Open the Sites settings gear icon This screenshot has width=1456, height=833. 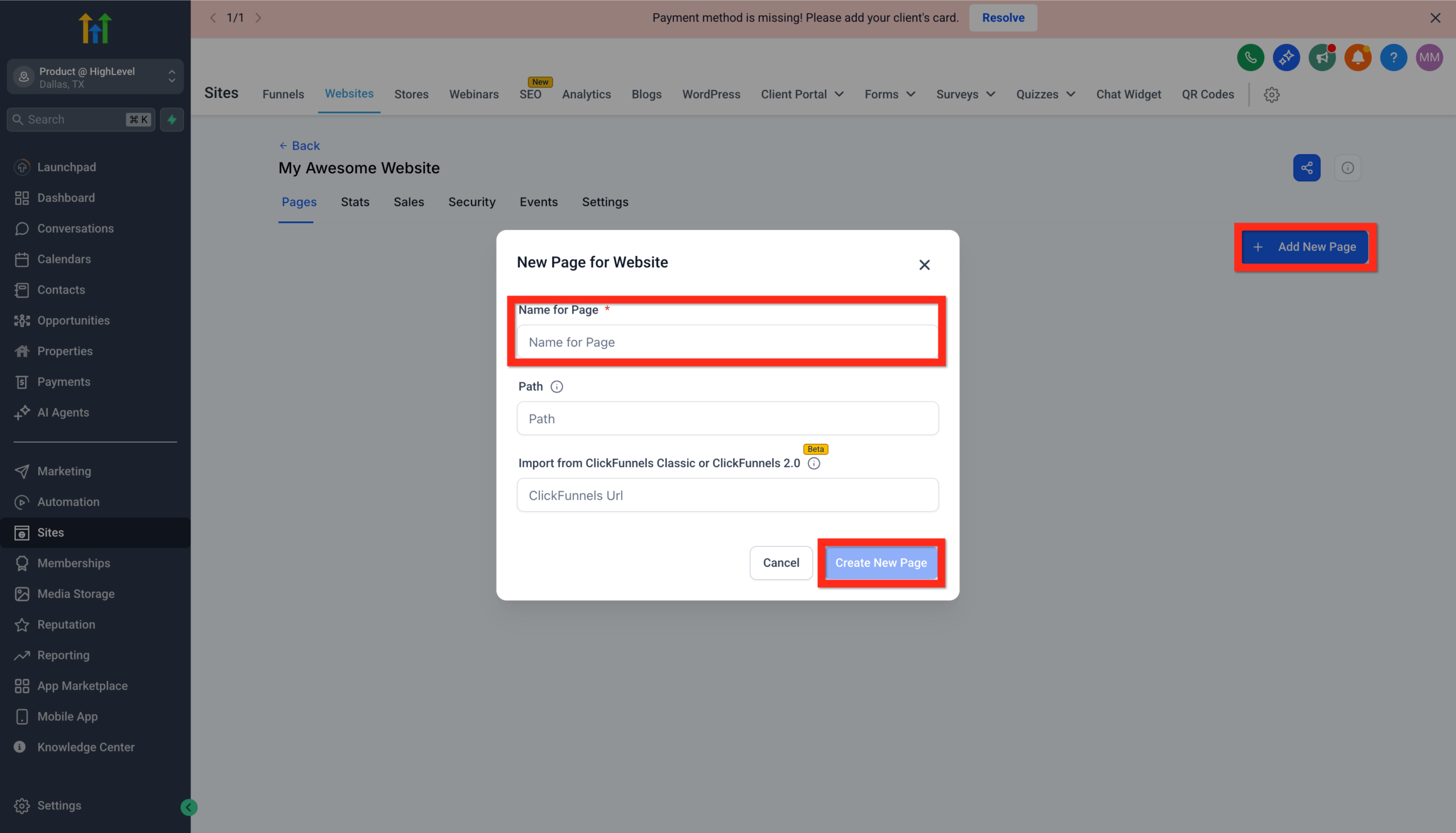tap(1272, 94)
